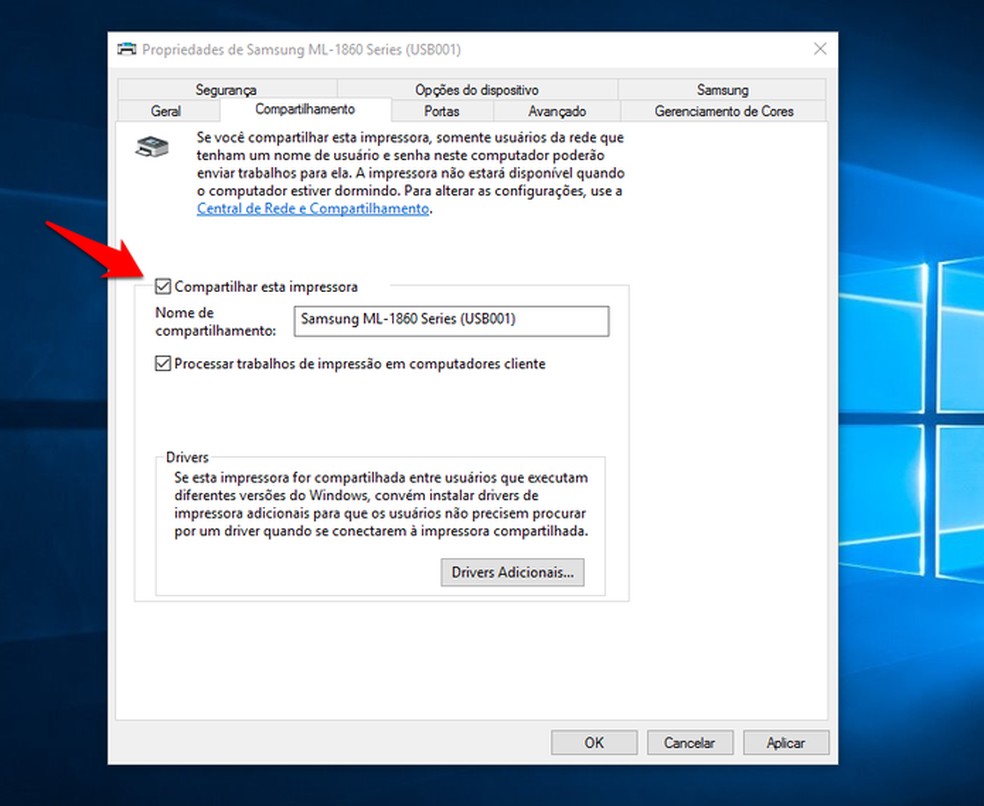Click 'Nome de compartilhamento:' label
This screenshot has width=984, height=806.
click(x=216, y=321)
